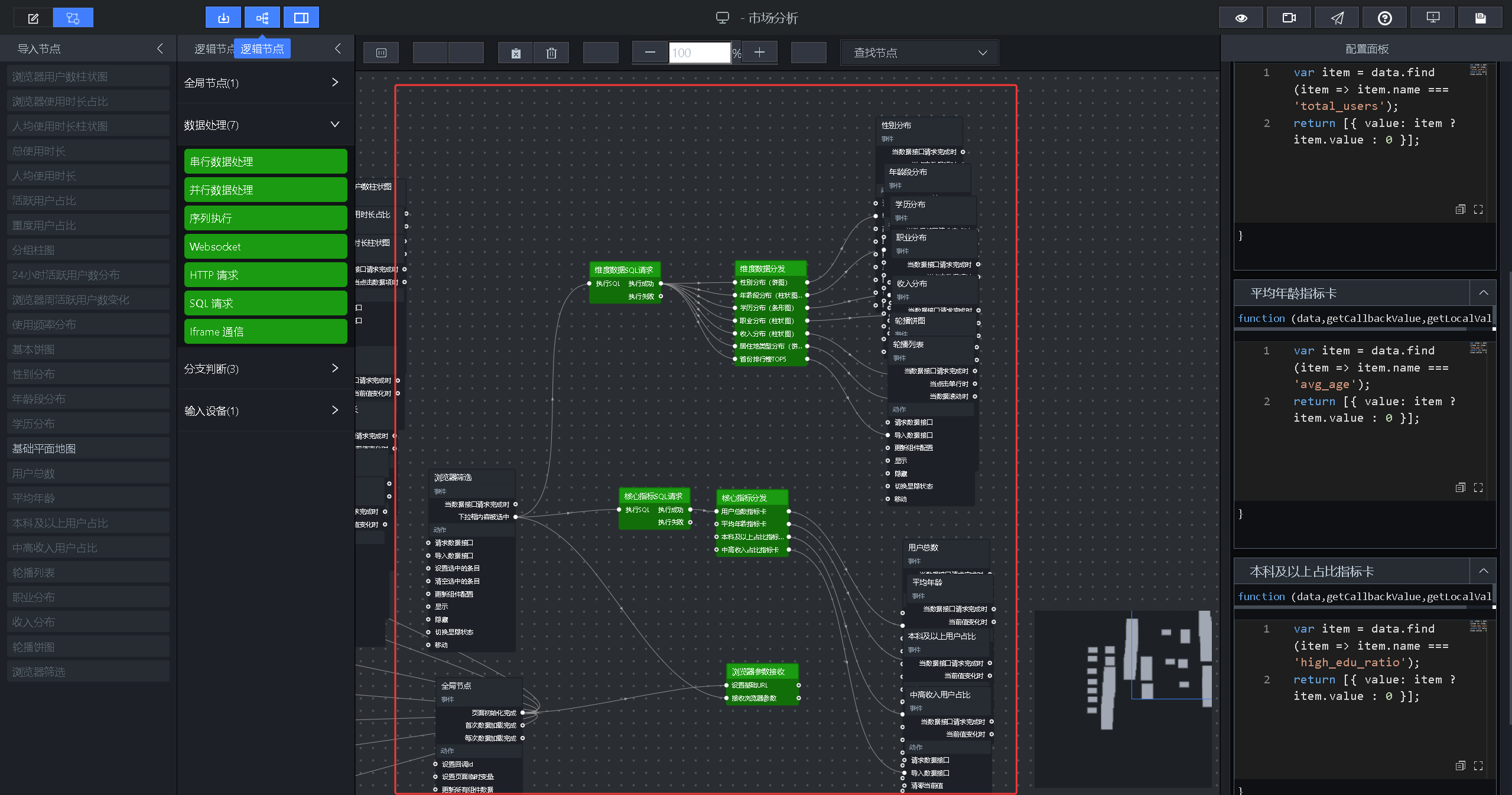
Task: Switch to blueprint flow editor icon
Action: (73, 18)
